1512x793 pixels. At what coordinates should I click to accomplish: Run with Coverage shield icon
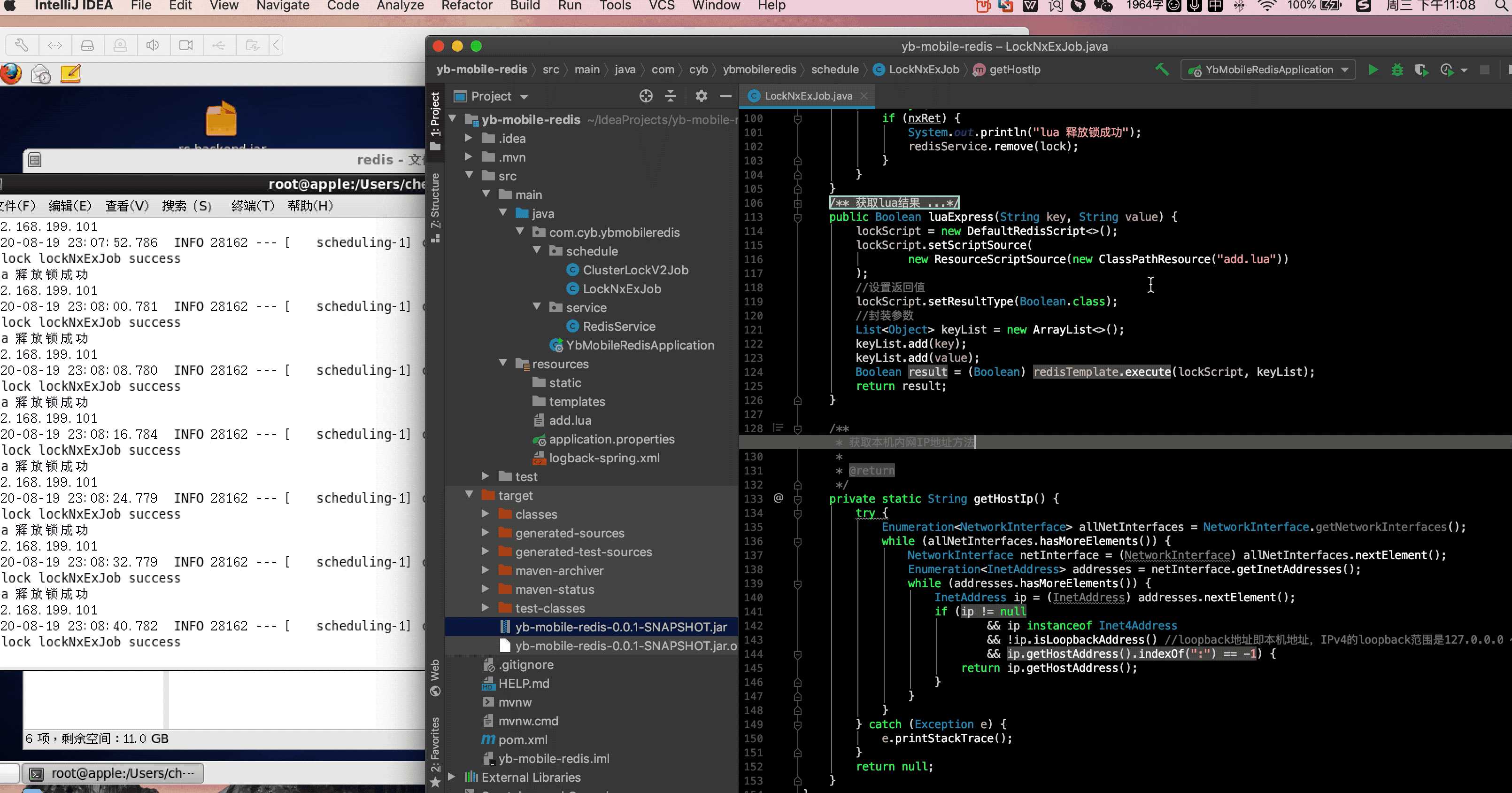pyautogui.click(x=1421, y=70)
